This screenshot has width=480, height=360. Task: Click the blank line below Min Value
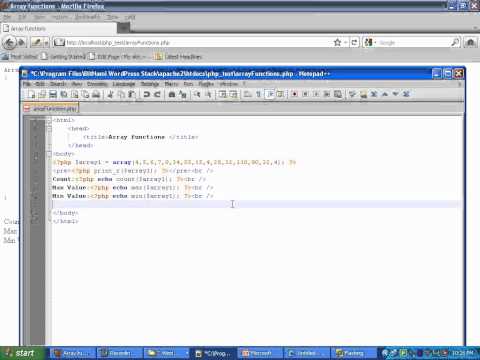[256, 204]
